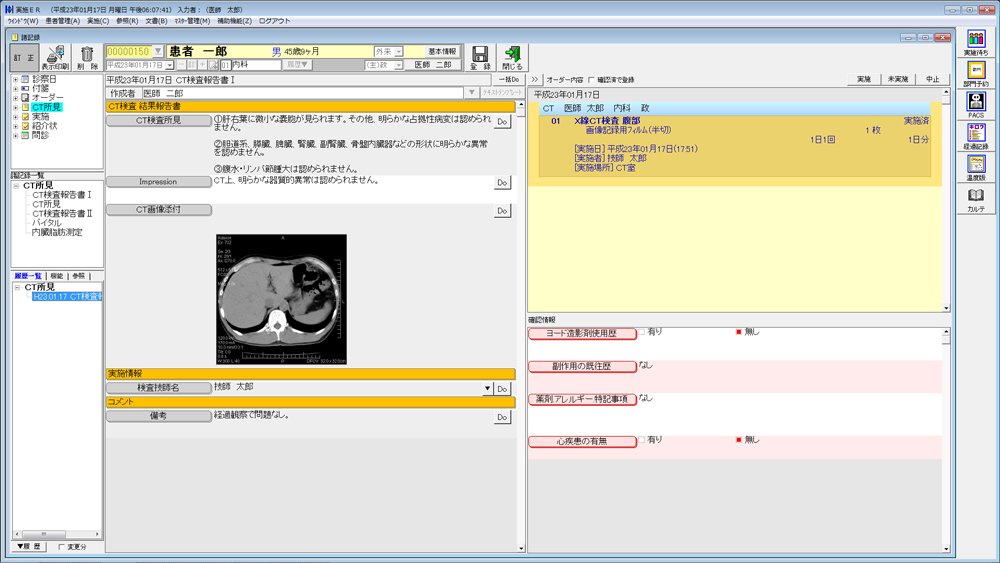Click the 閉じる exit door icon

(x=512, y=57)
